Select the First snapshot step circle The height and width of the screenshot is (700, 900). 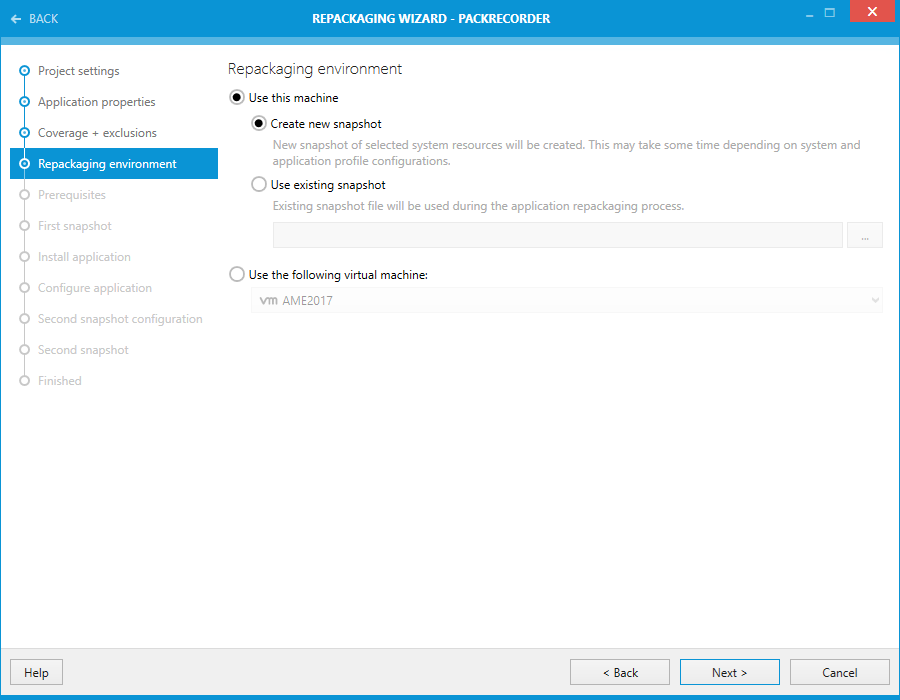[x=23, y=226]
